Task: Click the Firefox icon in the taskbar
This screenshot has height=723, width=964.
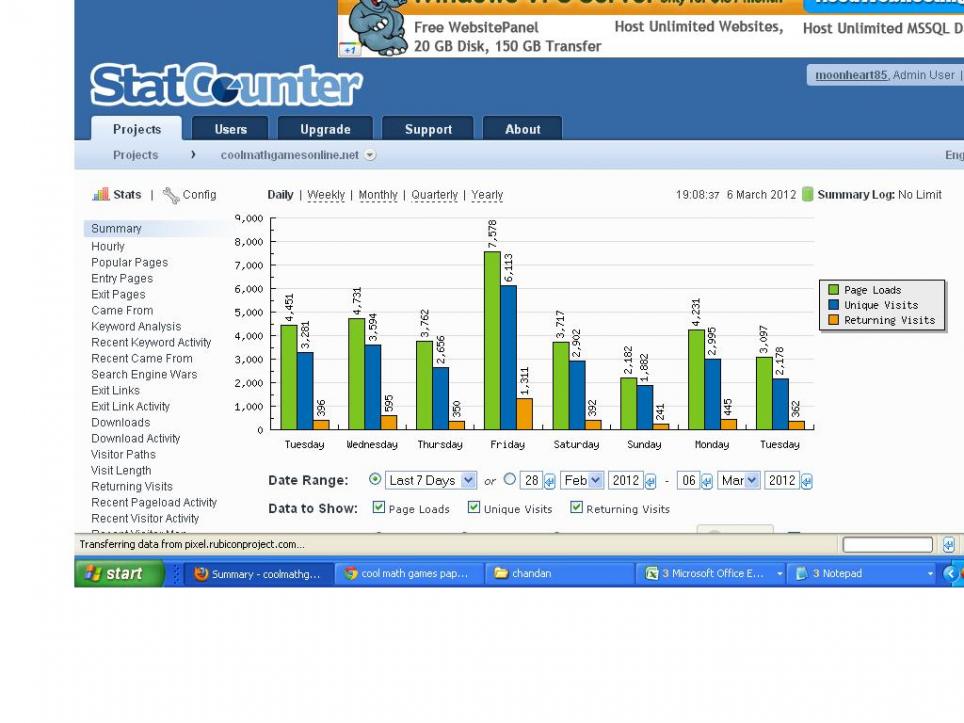Action: pyautogui.click(x=200, y=574)
